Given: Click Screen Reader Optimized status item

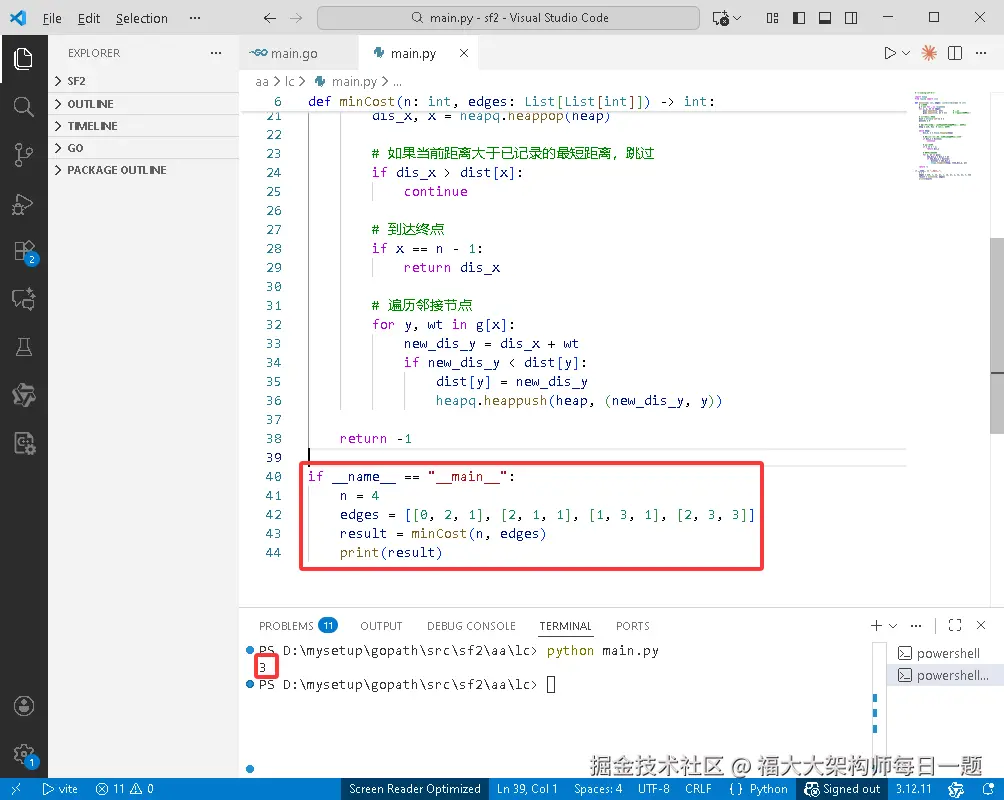Looking at the screenshot, I should point(414,789).
